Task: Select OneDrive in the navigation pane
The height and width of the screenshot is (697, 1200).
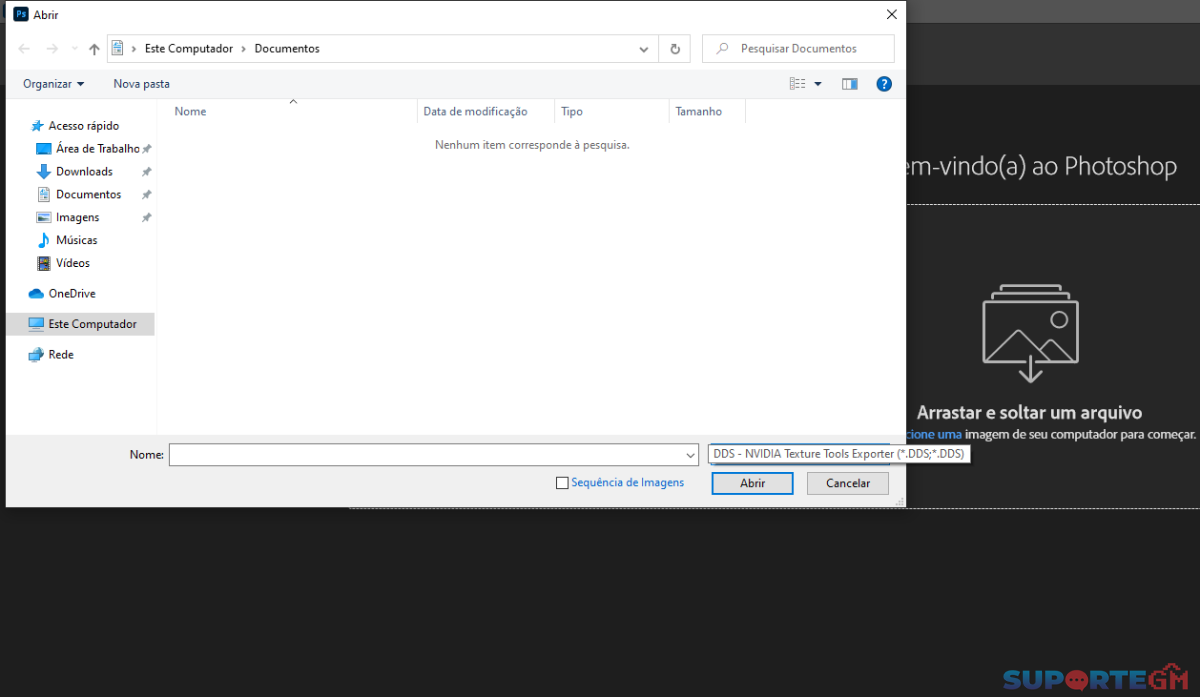Action: [72, 293]
